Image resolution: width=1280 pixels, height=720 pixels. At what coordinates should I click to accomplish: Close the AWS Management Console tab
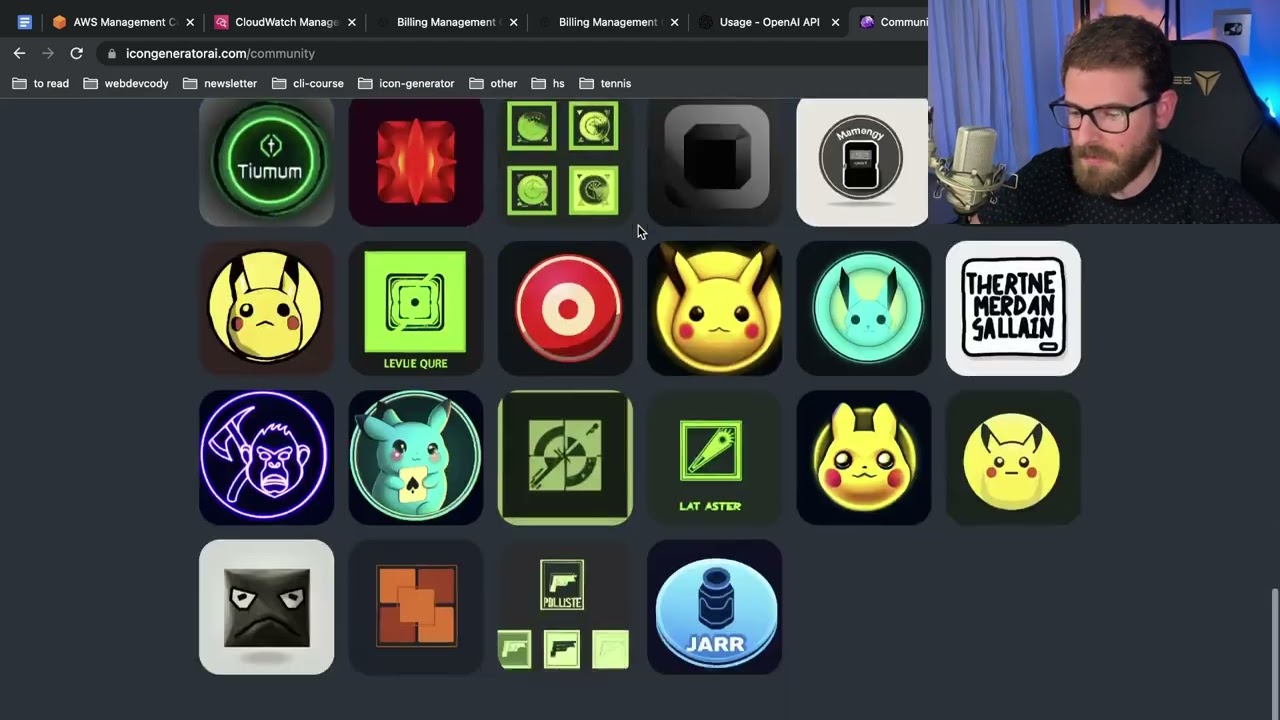pos(190,22)
